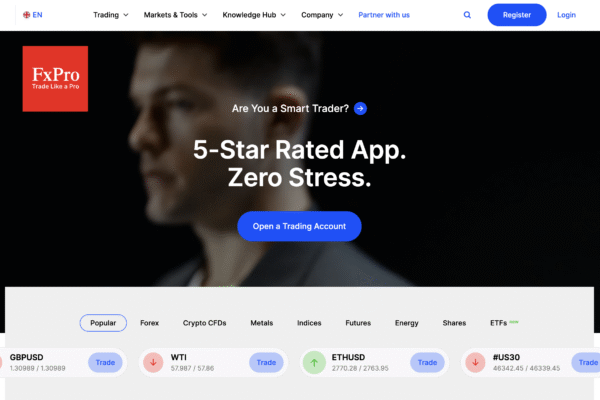This screenshot has width=600, height=400.
Task: Click Open a Trading Account button
Action: [299, 226]
